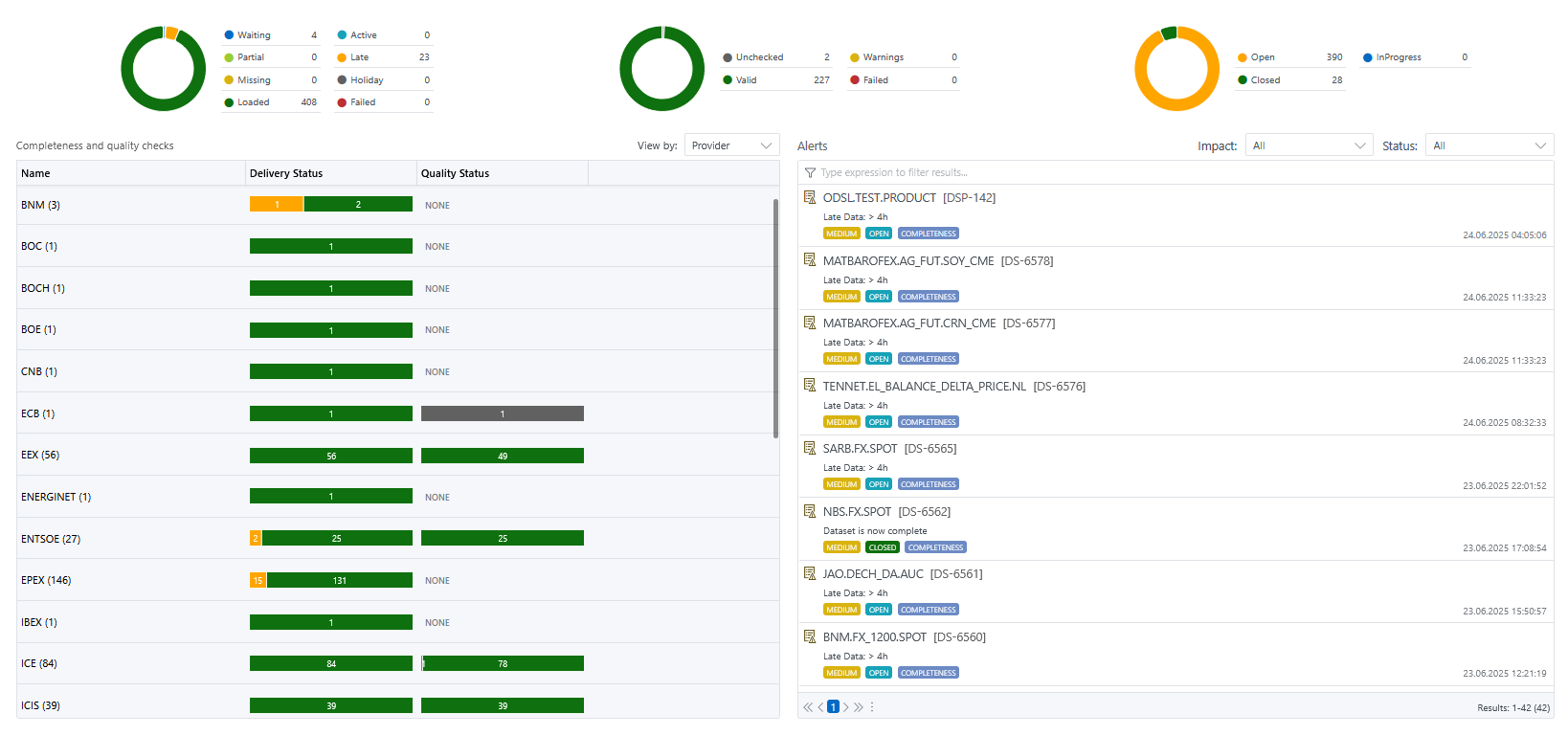Go to the first page of alerts

[807, 707]
